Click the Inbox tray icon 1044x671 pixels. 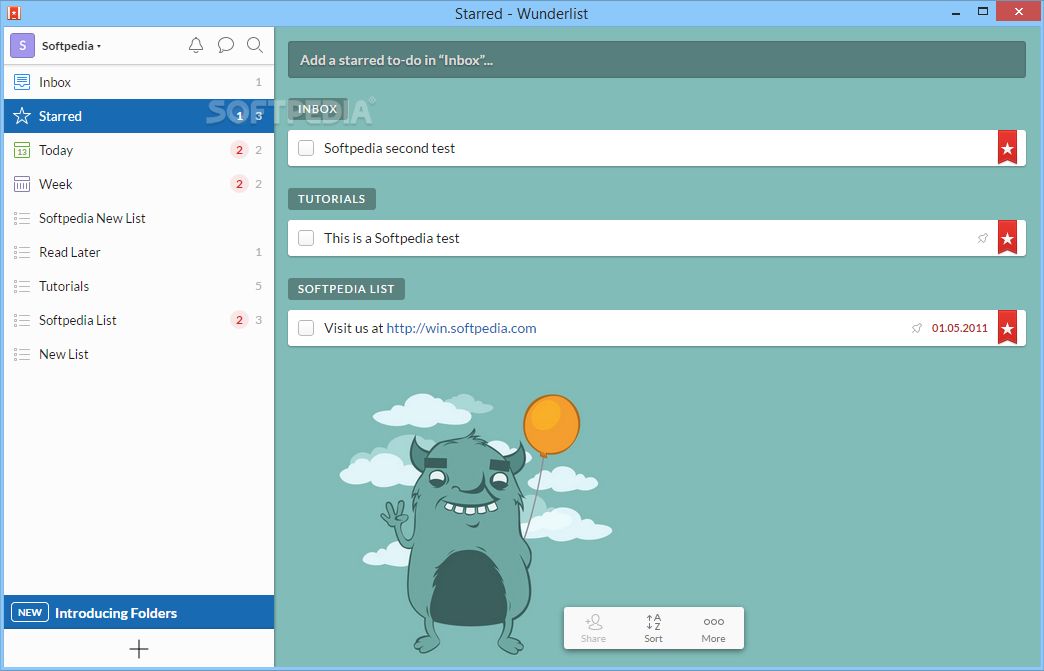22,82
